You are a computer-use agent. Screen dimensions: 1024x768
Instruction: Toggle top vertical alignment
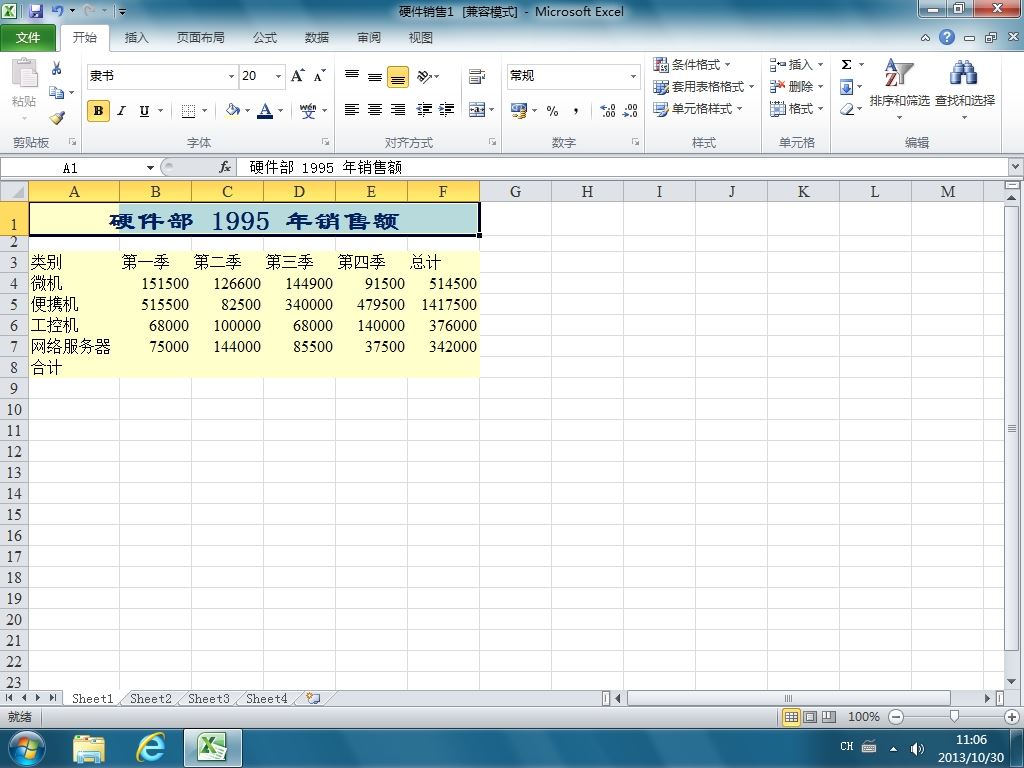click(x=352, y=76)
